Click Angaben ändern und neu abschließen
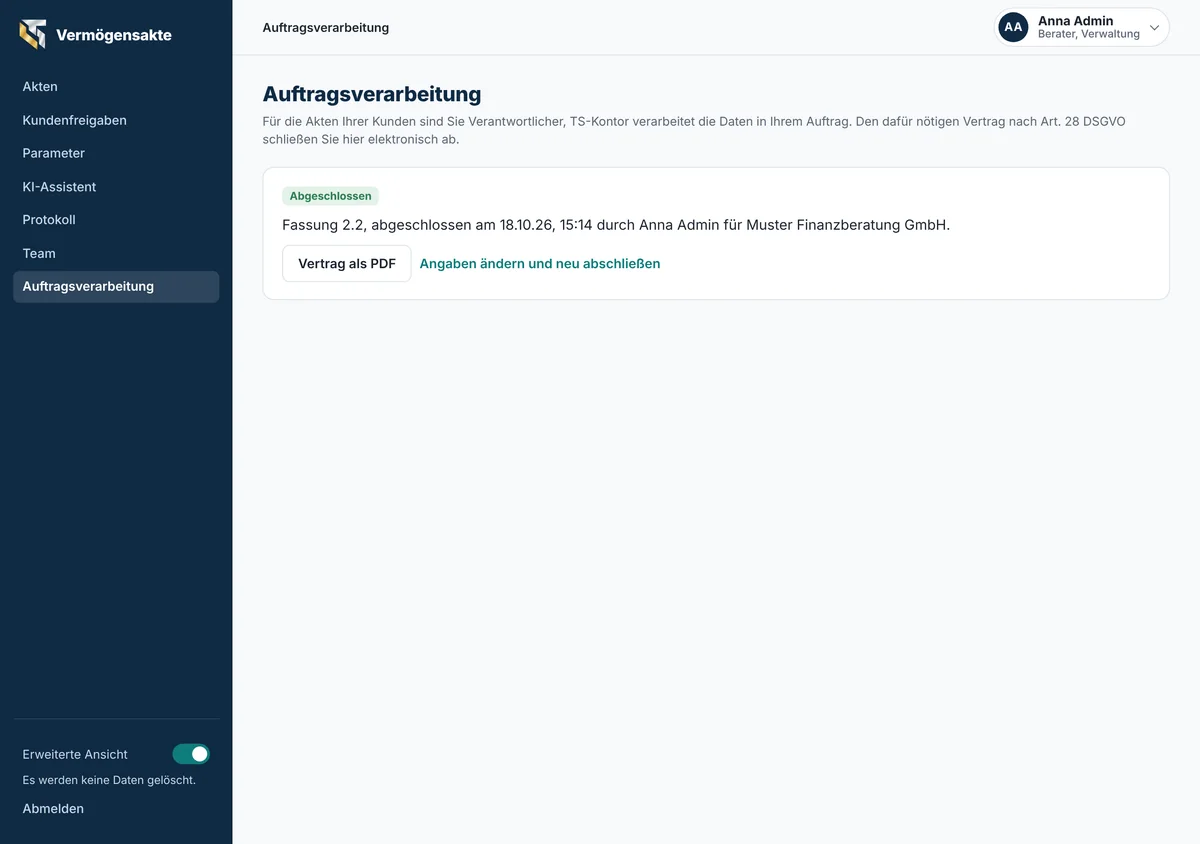1200x844 pixels. (540, 264)
